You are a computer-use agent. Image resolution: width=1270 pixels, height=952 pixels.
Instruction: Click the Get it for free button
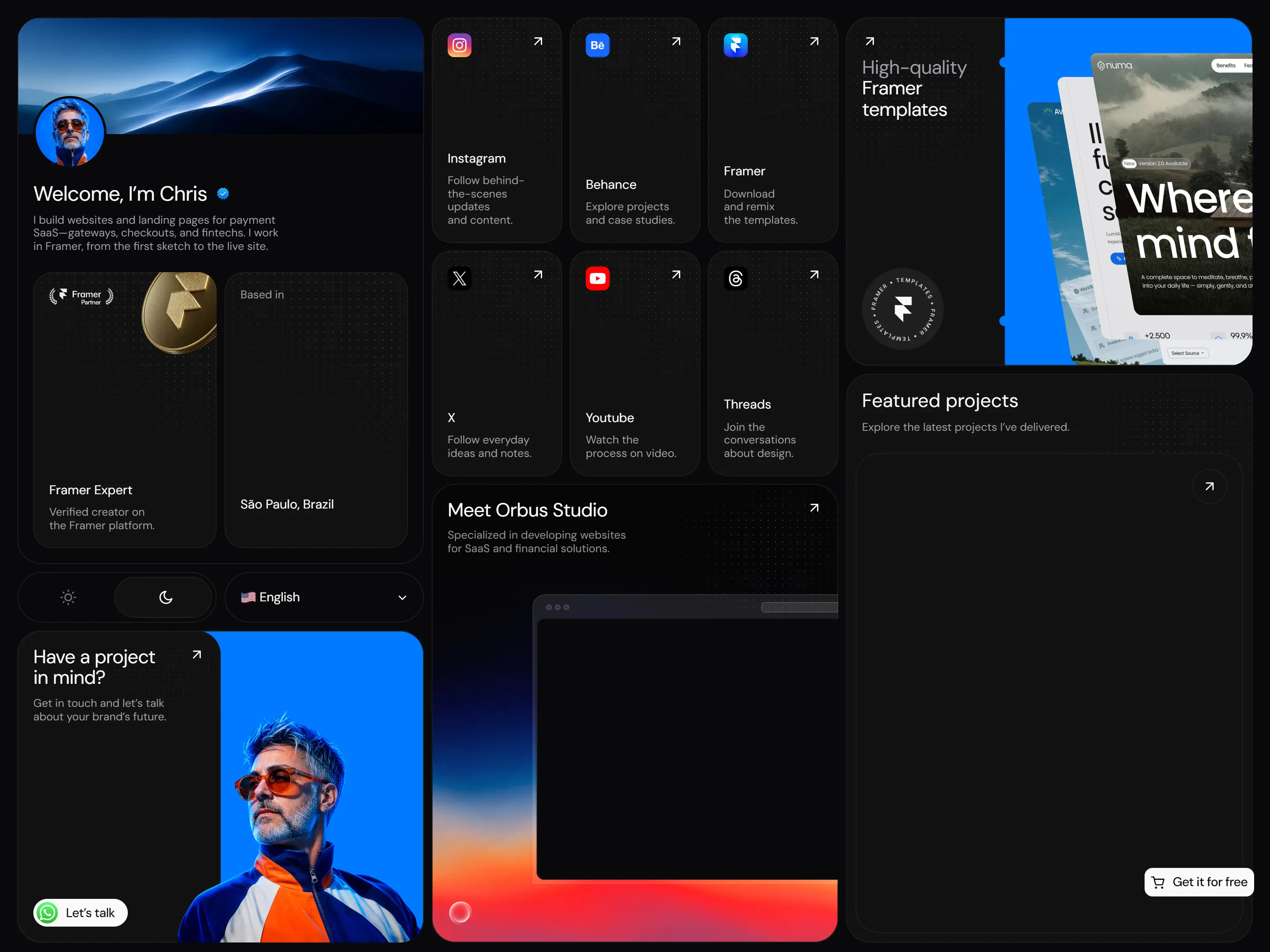(x=1199, y=882)
